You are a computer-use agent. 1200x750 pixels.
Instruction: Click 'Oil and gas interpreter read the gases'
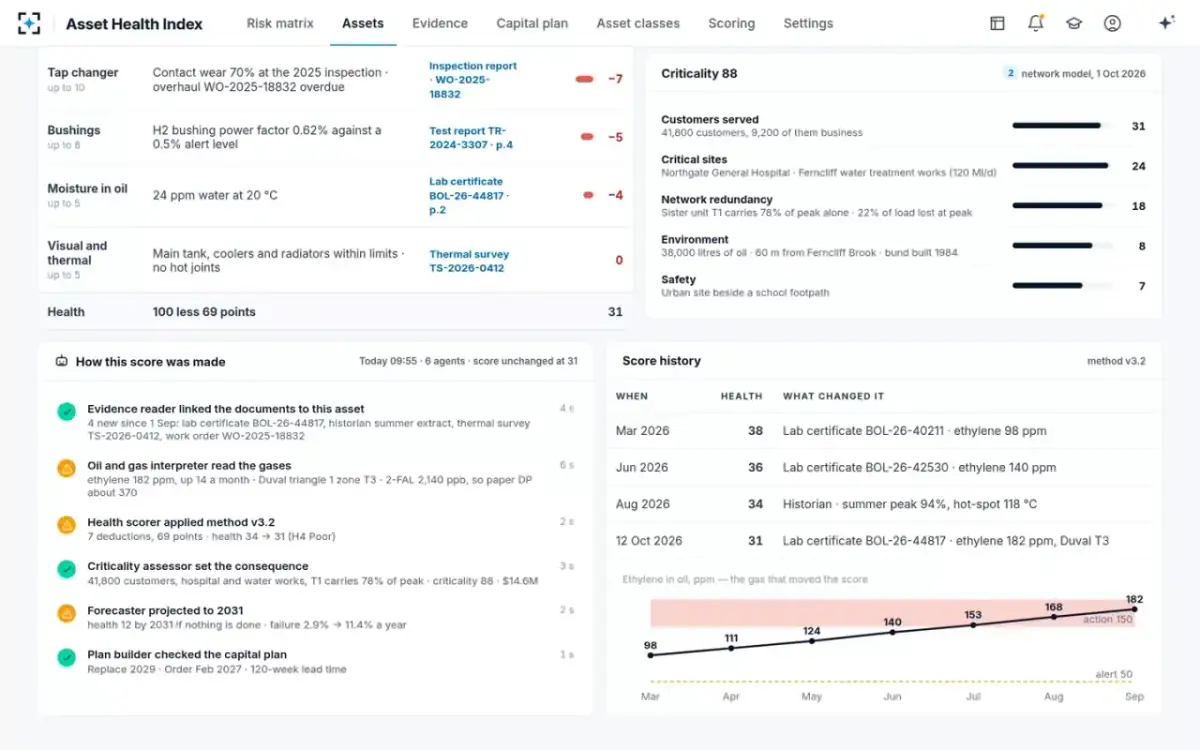[189, 466]
